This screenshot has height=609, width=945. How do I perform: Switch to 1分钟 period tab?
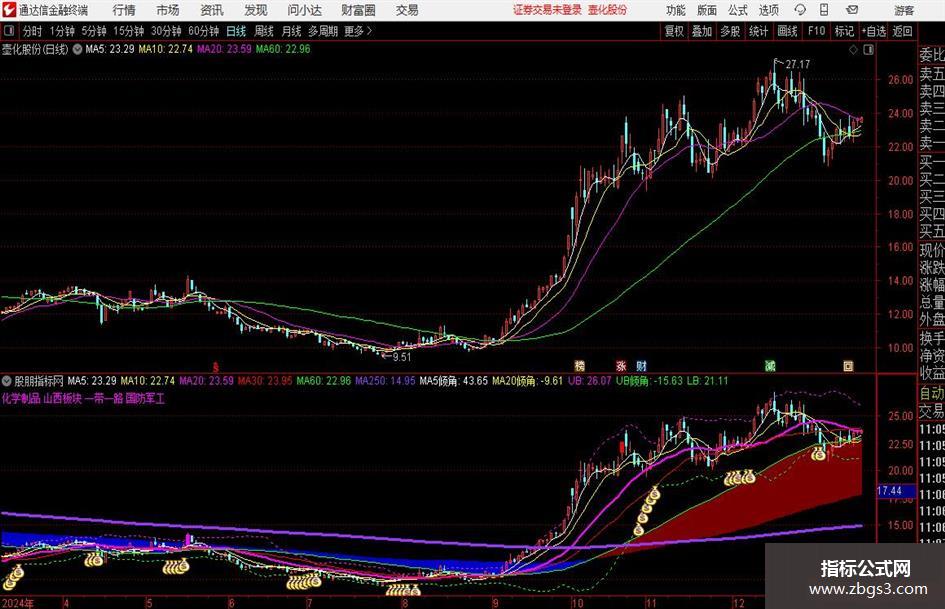[x=61, y=31]
